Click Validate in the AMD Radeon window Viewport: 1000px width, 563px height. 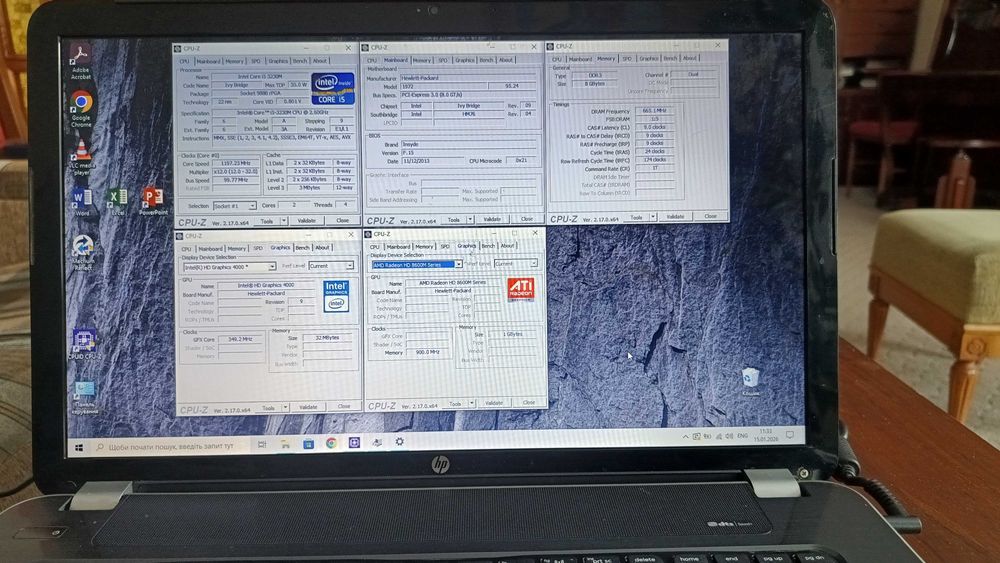(494, 403)
